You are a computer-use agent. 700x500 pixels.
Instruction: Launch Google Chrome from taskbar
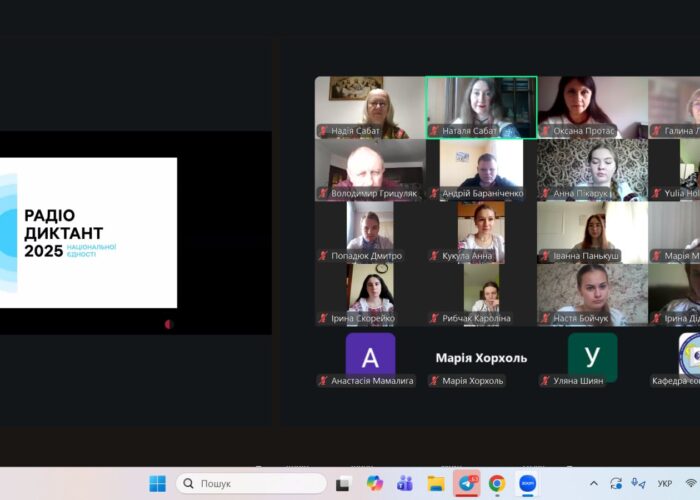[497, 483]
